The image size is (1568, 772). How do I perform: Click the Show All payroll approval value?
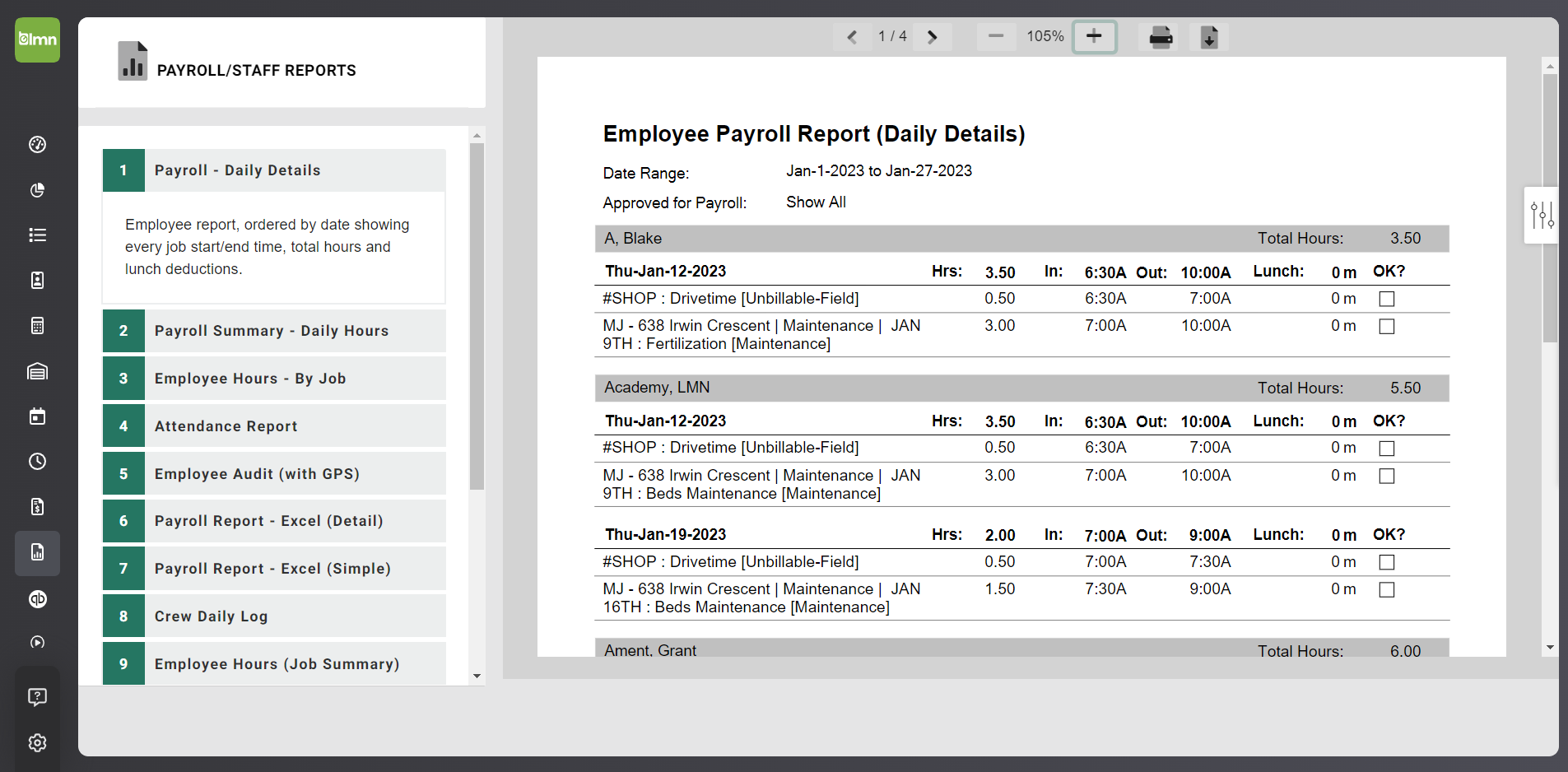[x=816, y=202]
